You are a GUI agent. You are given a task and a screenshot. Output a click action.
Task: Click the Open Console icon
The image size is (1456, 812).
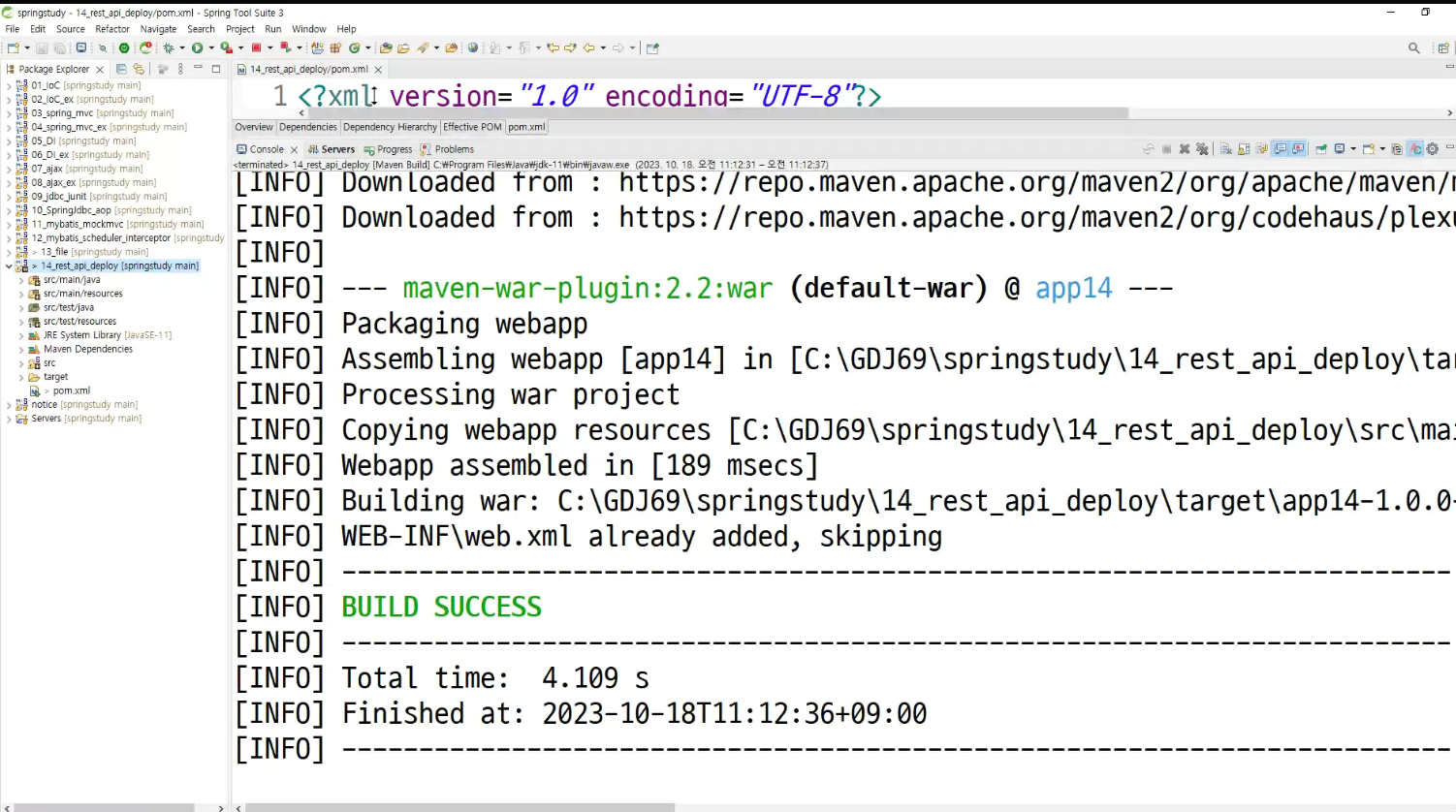click(x=1368, y=149)
